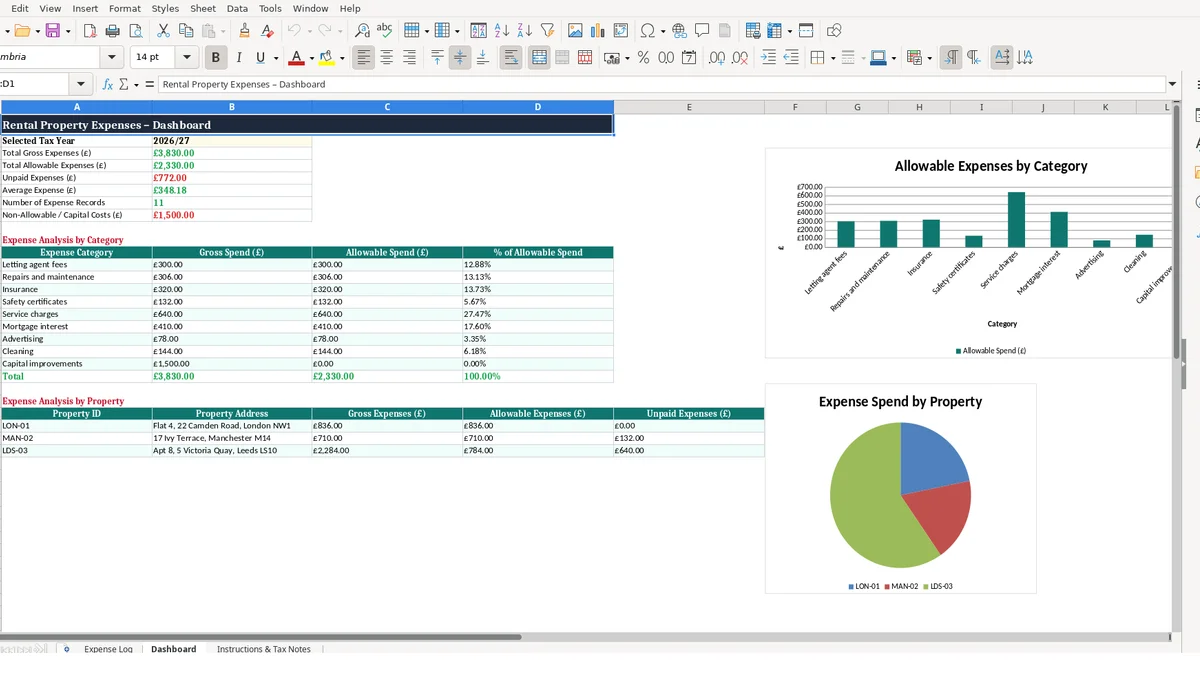Open Find and Replace
Screen dimensions: 1200x675
point(362,31)
